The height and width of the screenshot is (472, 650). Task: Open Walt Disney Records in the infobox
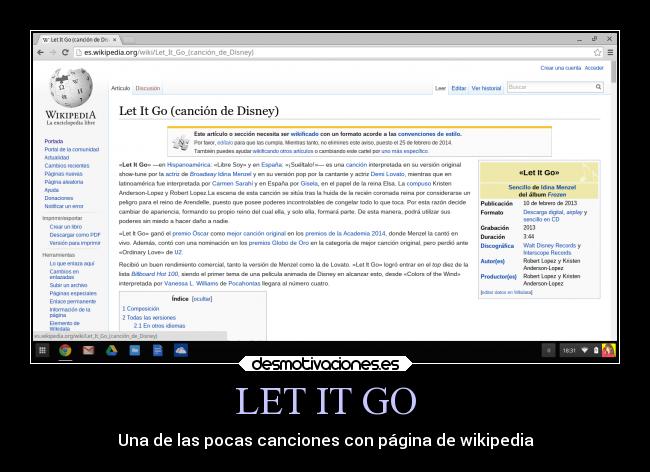click(x=549, y=245)
